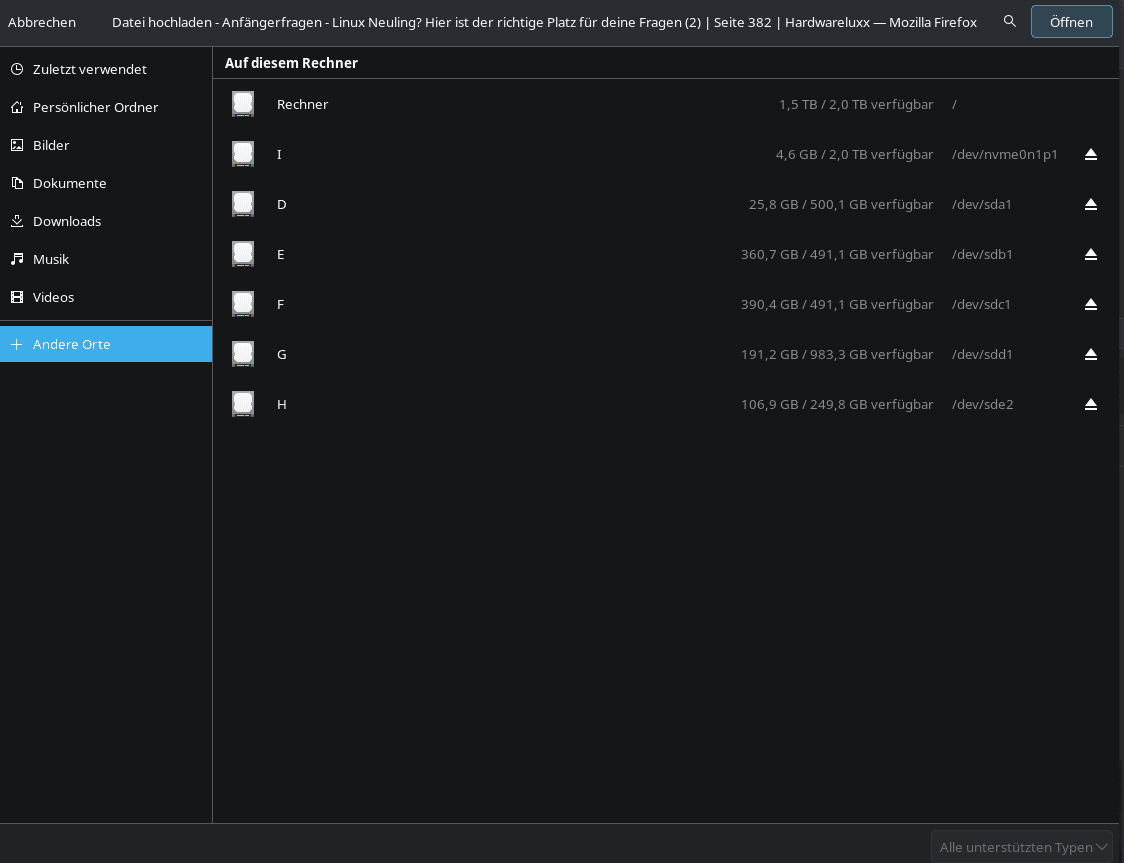The image size is (1124, 863).
Task: Click the Rechner drive icon
Action: click(243, 104)
